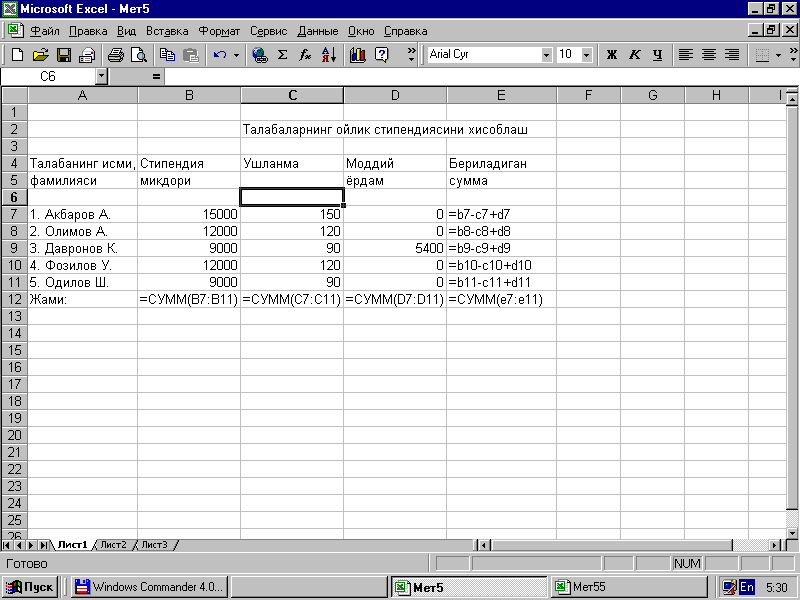Align cell text right

point(732,55)
